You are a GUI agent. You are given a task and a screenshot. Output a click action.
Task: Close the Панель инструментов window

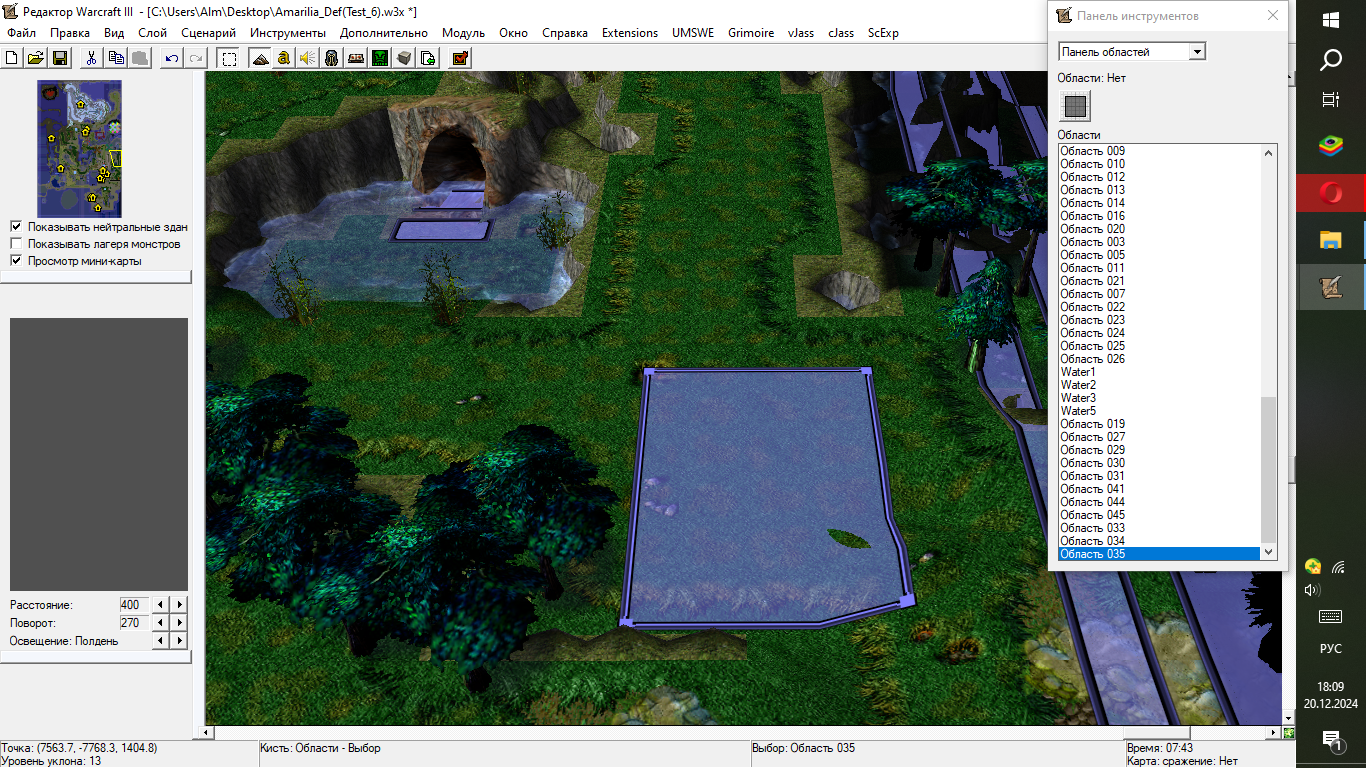pyautogui.click(x=1272, y=16)
